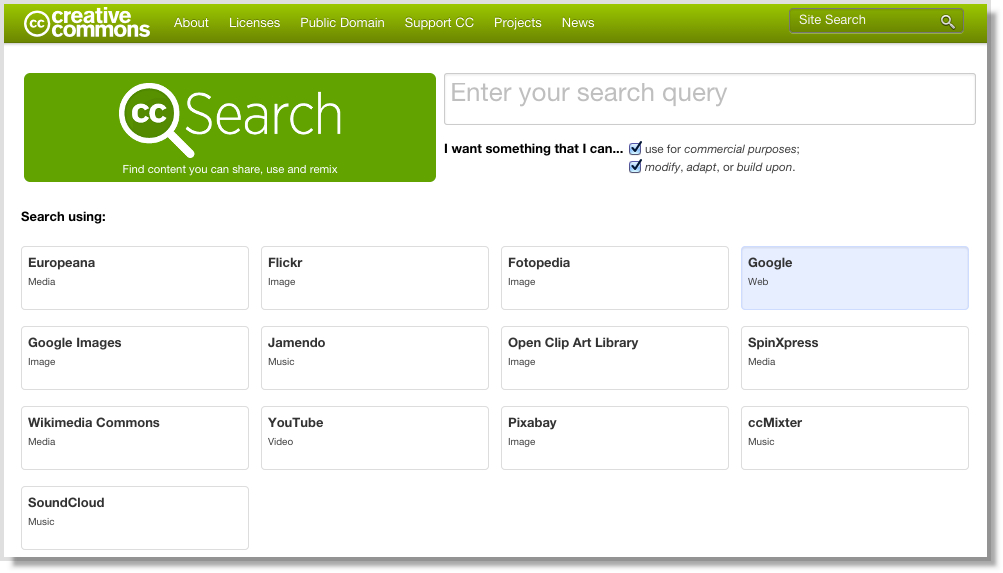The image size is (1003, 573).
Task: Uncheck modify, adapt, or build upon
Action: tap(635, 166)
